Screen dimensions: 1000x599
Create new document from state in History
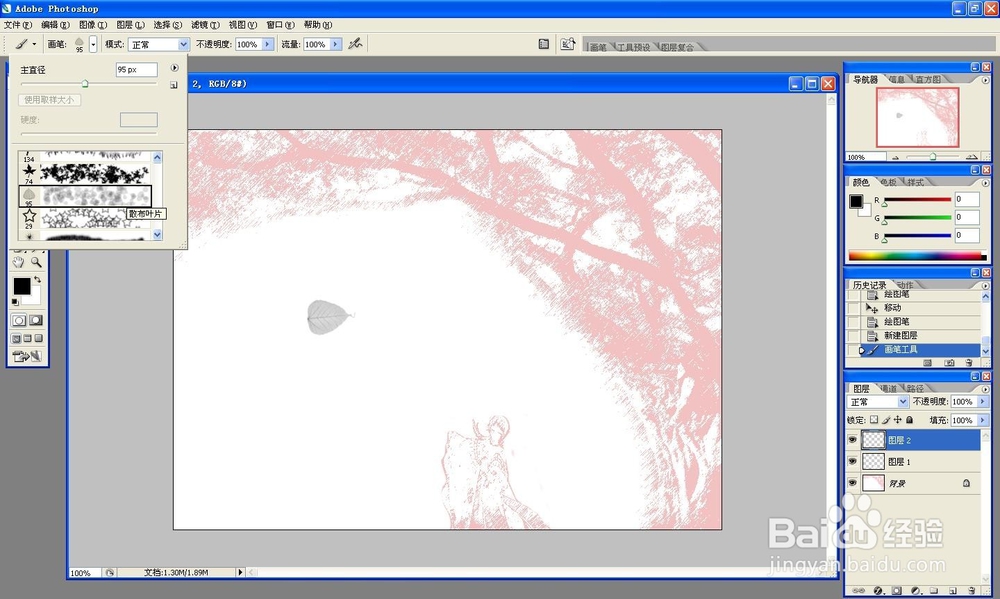click(x=928, y=362)
